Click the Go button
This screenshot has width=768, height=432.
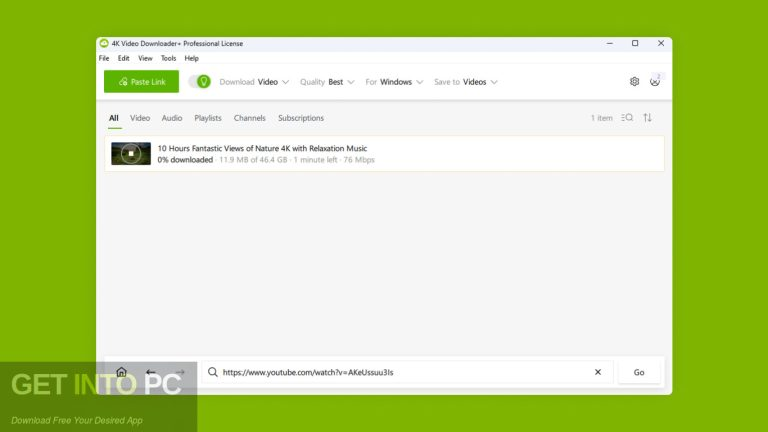click(639, 372)
